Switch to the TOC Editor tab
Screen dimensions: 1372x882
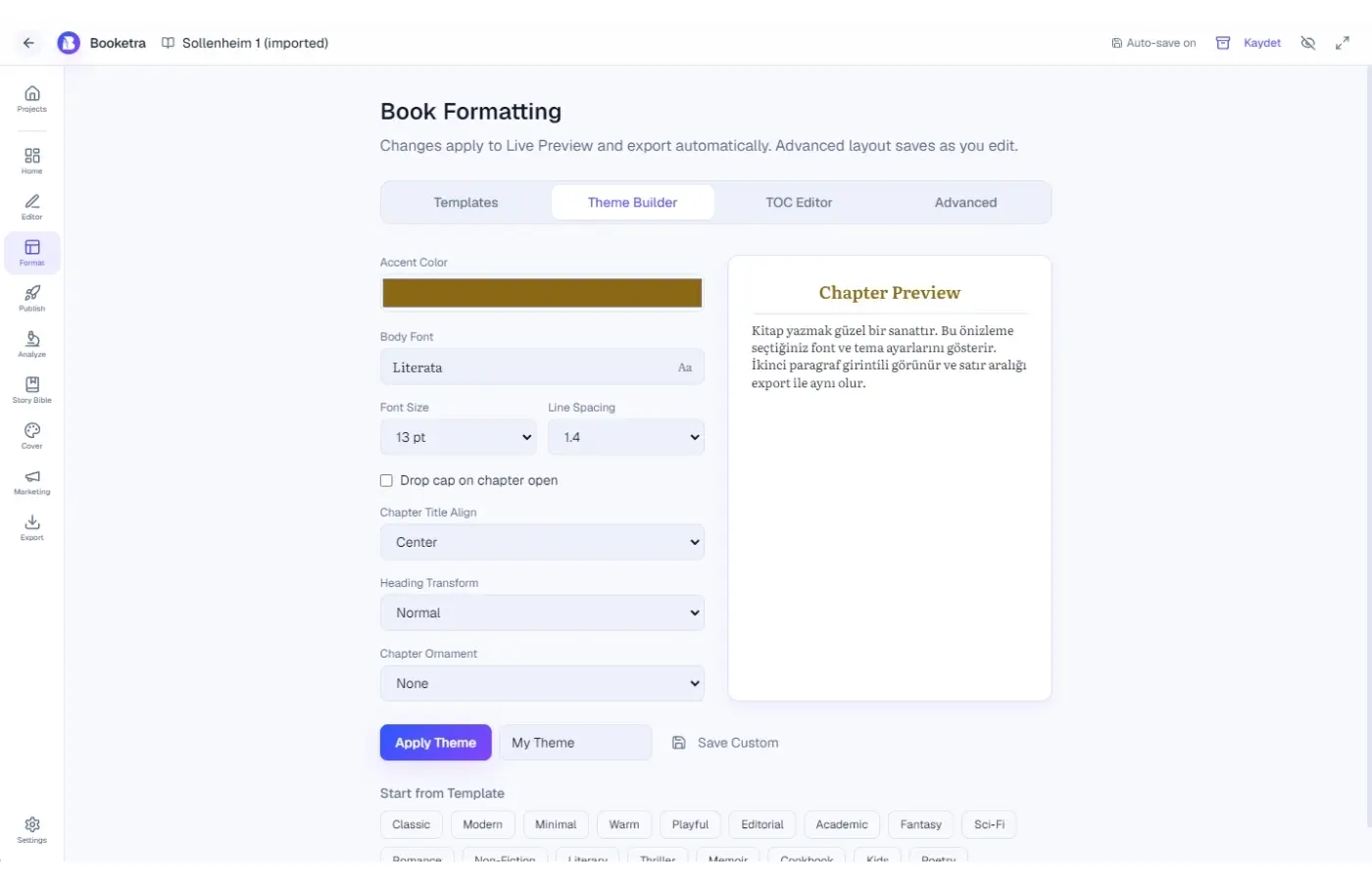pyautogui.click(x=799, y=202)
